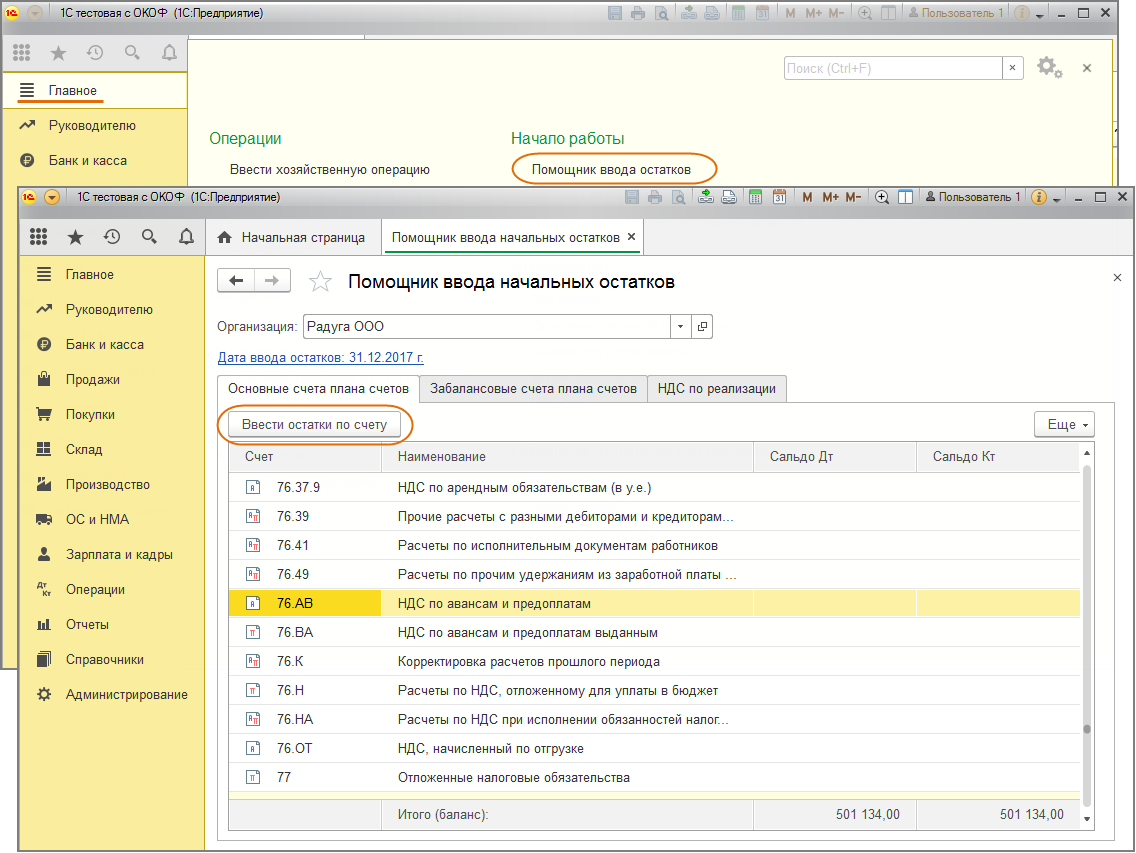This screenshot has height=853, width=1136.
Task: Open Помощник ввода остатков link in back window
Action: tap(611, 170)
